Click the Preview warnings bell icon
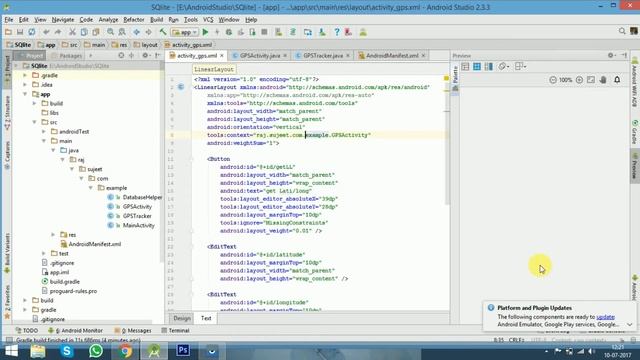The image size is (640, 360). pyautogui.click(x=617, y=80)
